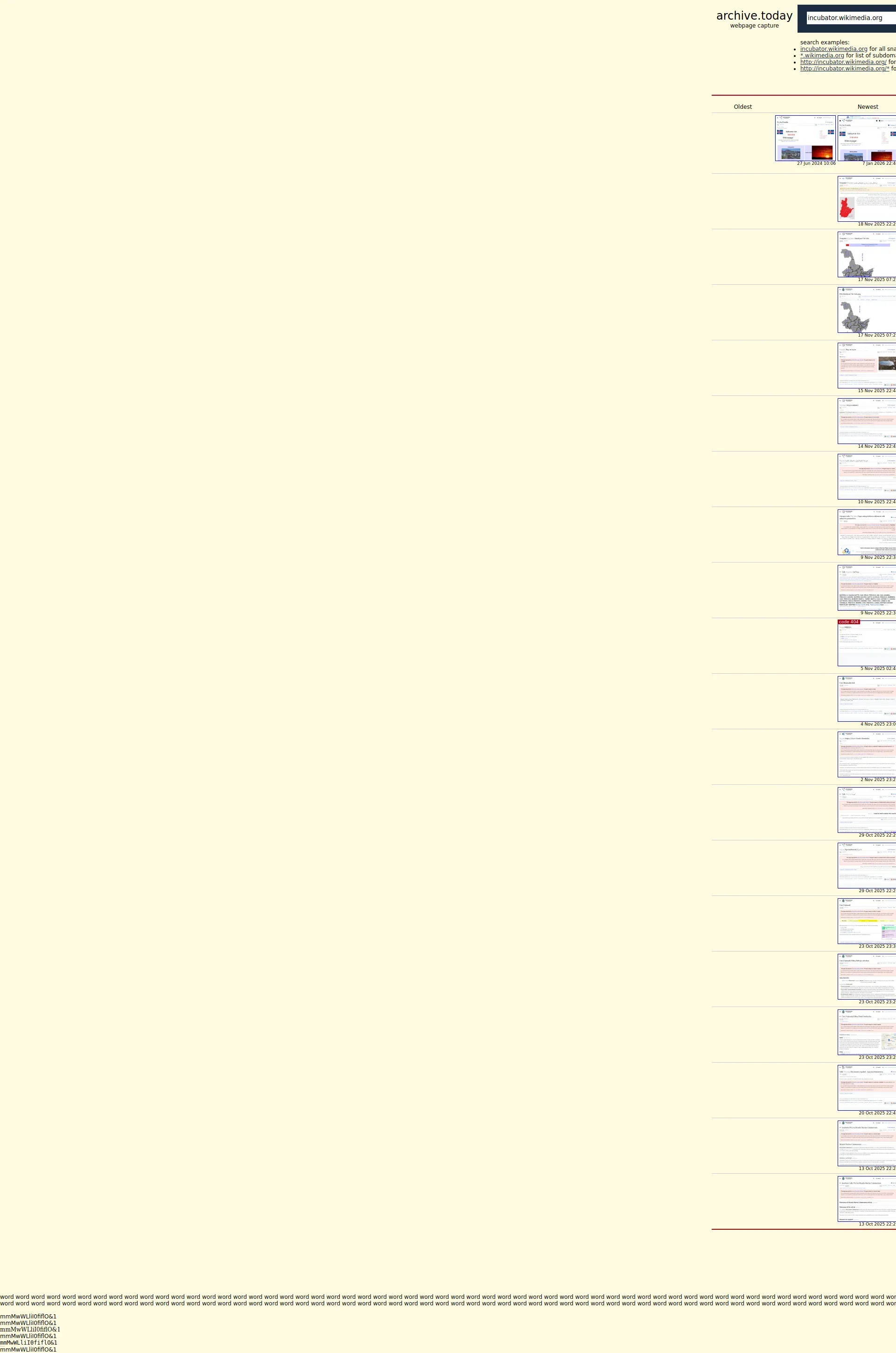Click the Oldest column header
Viewport: 896px width, 1353px height.
[742, 107]
